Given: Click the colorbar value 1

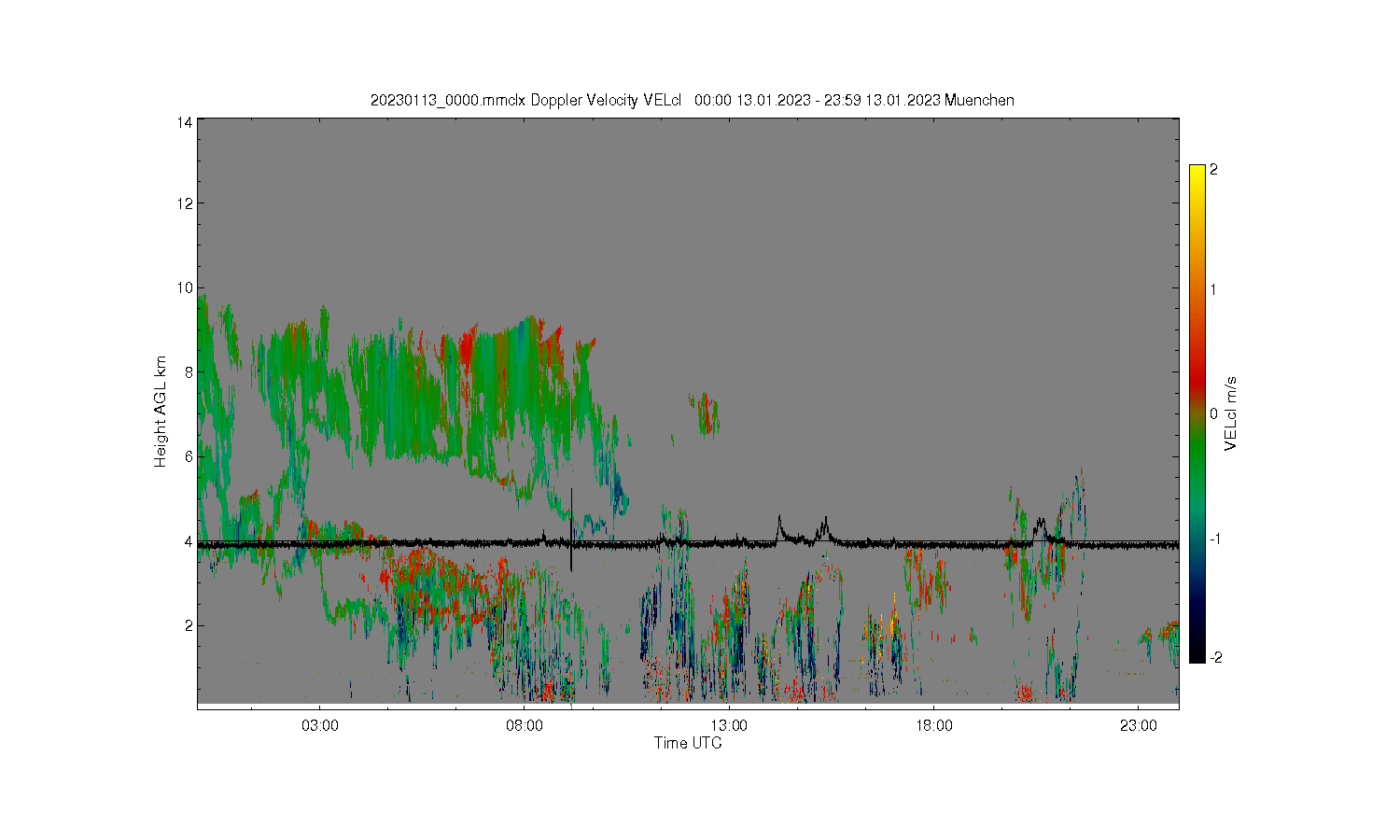Looking at the screenshot, I should [x=1213, y=289].
